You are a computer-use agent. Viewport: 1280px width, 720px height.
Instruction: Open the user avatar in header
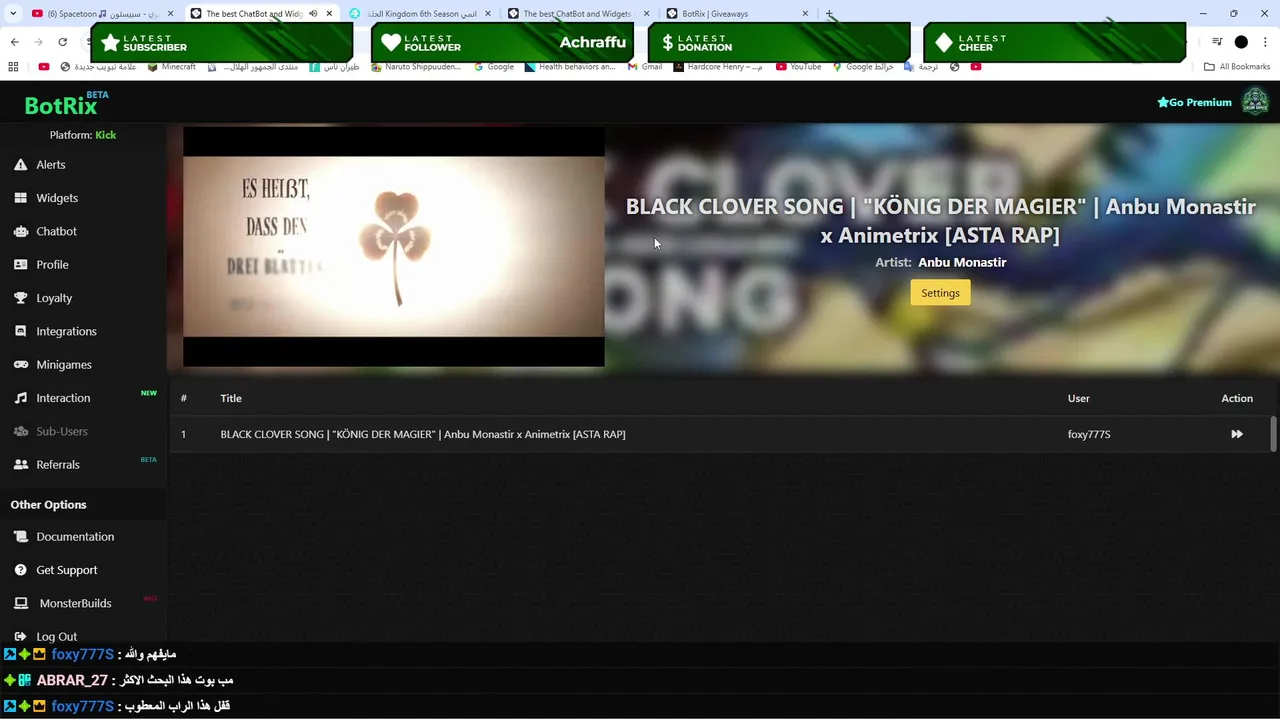tap(1255, 102)
